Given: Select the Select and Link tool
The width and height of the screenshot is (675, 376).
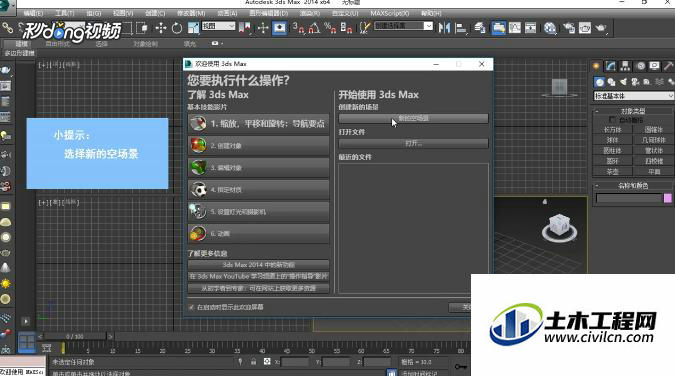Looking at the screenshot, I should [x=7, y=28].
